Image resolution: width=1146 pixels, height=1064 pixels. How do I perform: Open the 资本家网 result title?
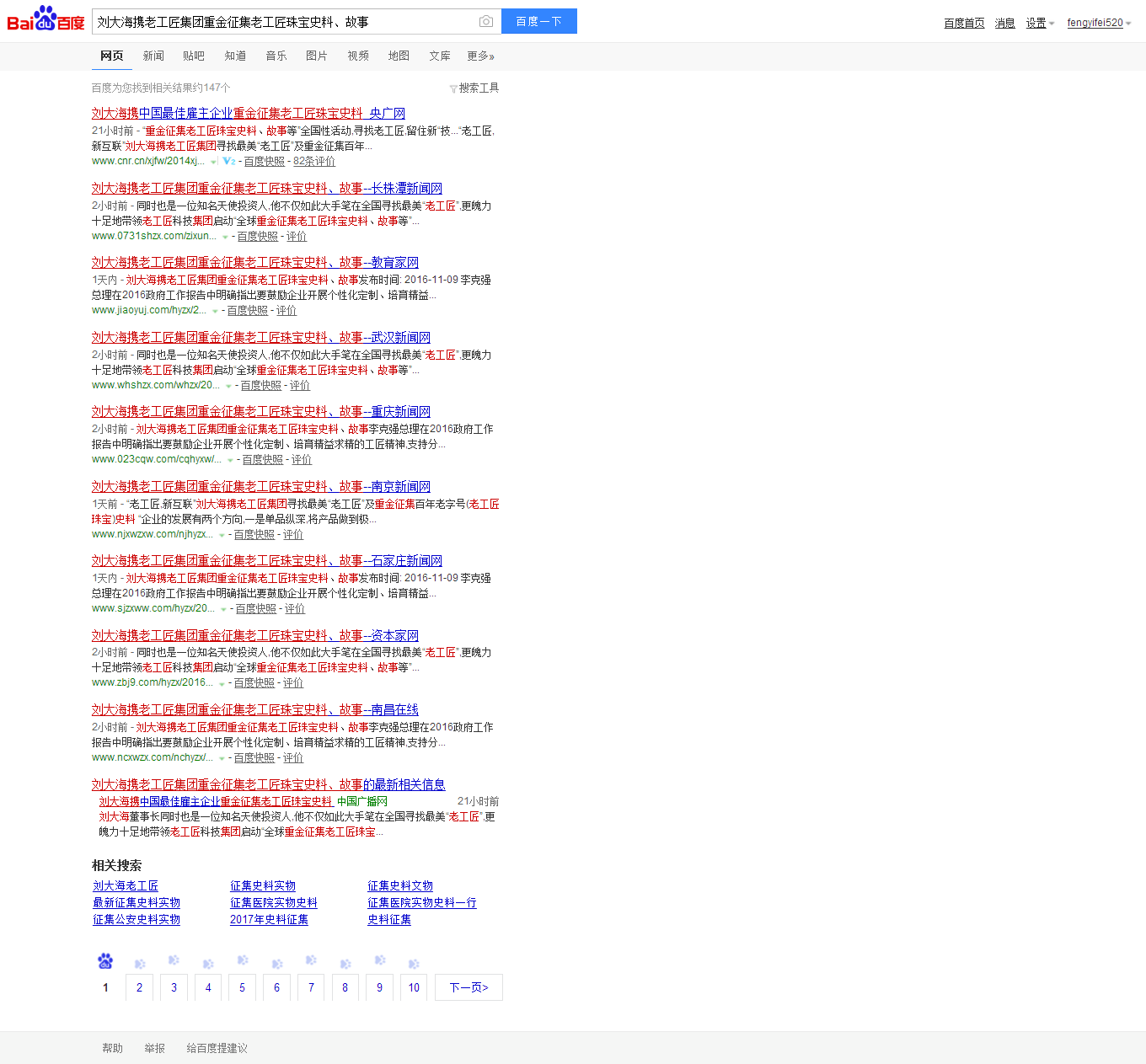click(x=255, y=635)
